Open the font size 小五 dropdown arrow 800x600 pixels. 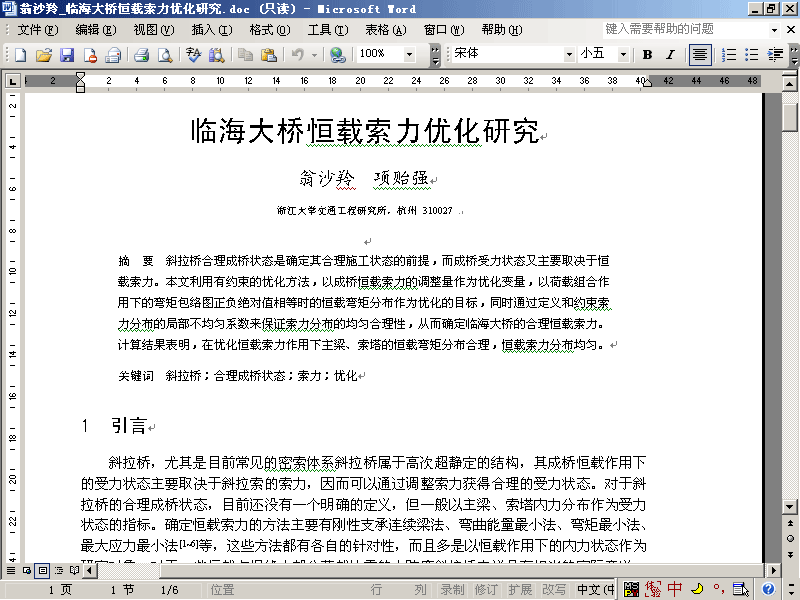click(623, 54)
